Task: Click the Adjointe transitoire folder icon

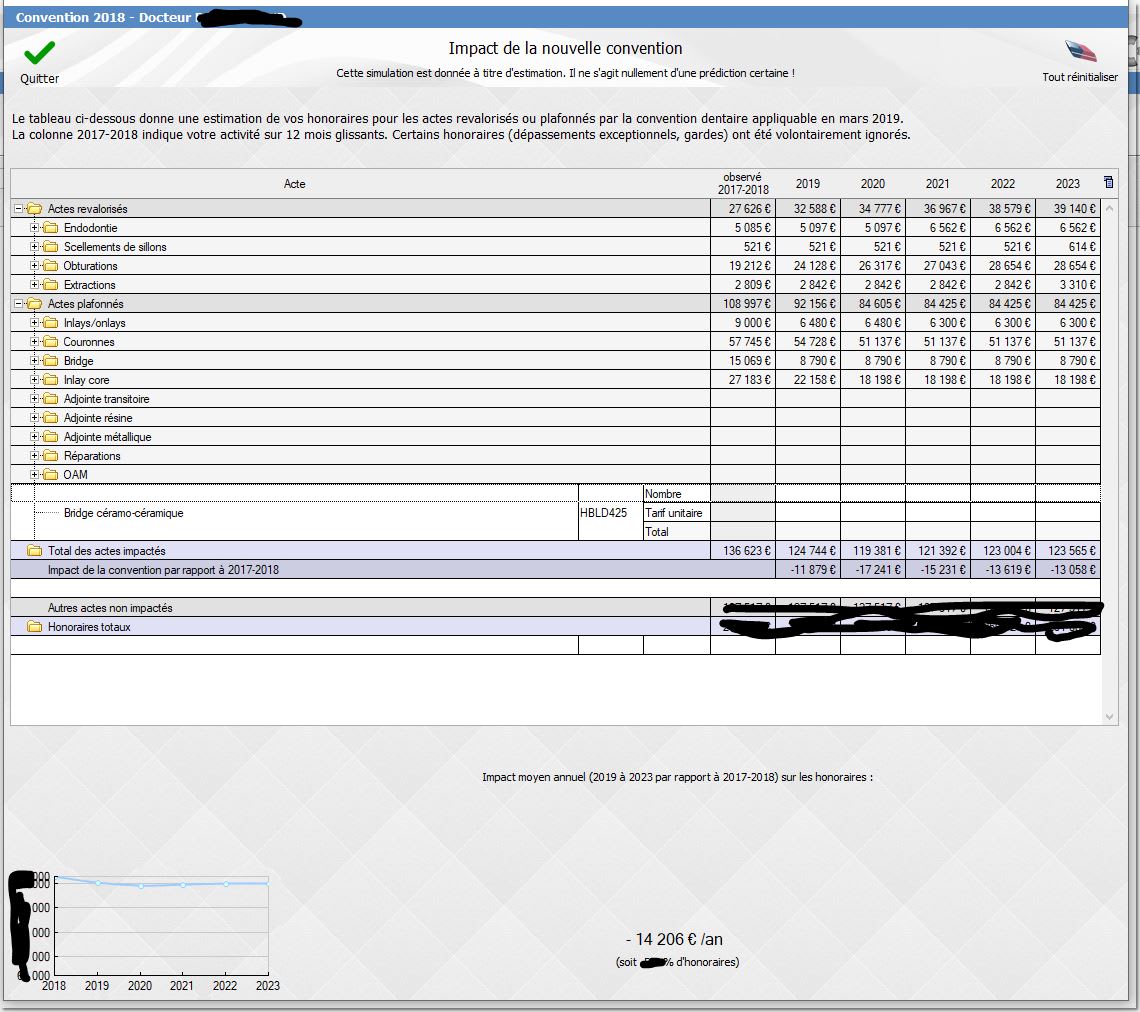Action: point(50,398)
